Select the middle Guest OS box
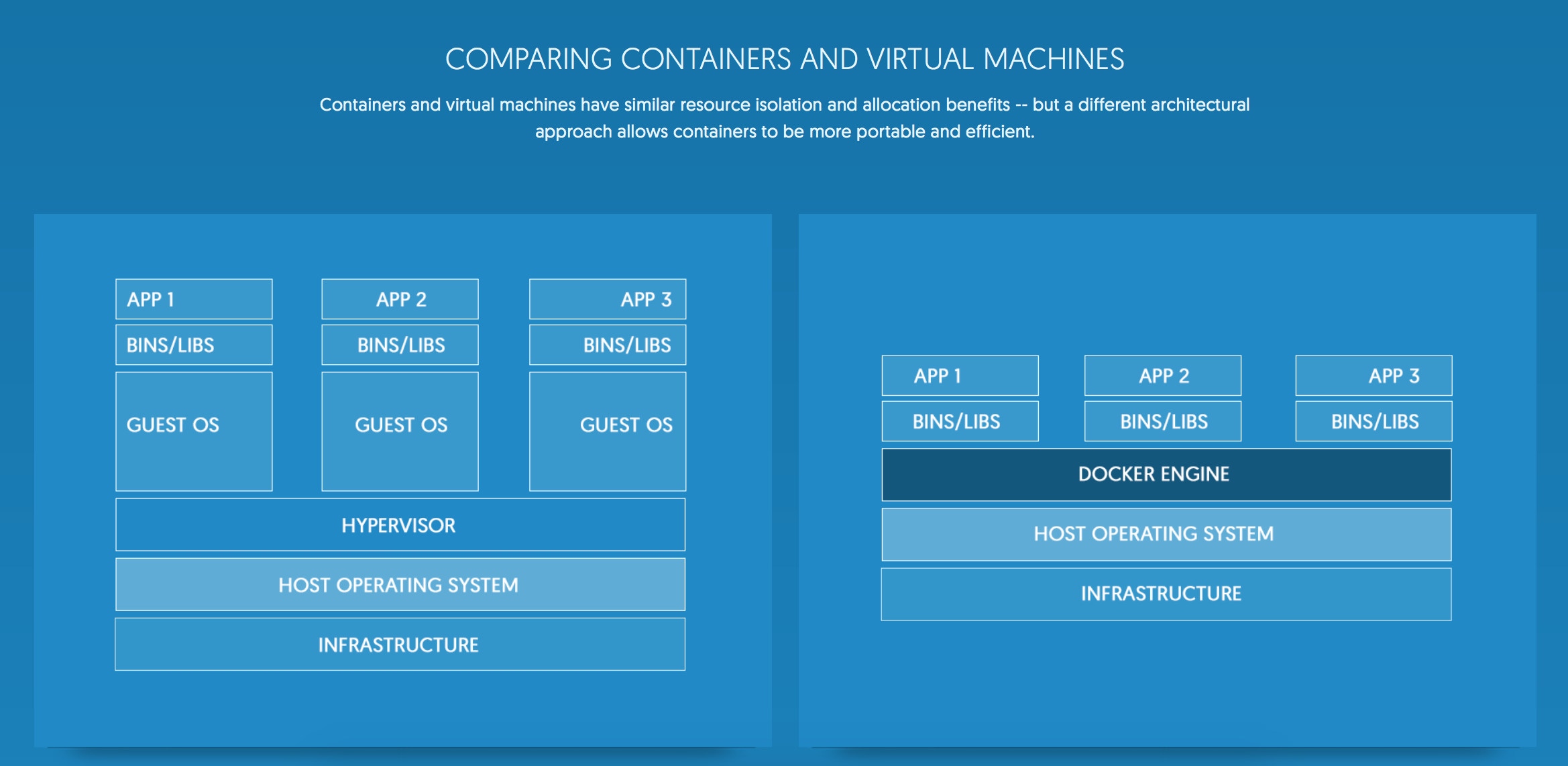1568x766 pixels. click(x=400, y=431)
